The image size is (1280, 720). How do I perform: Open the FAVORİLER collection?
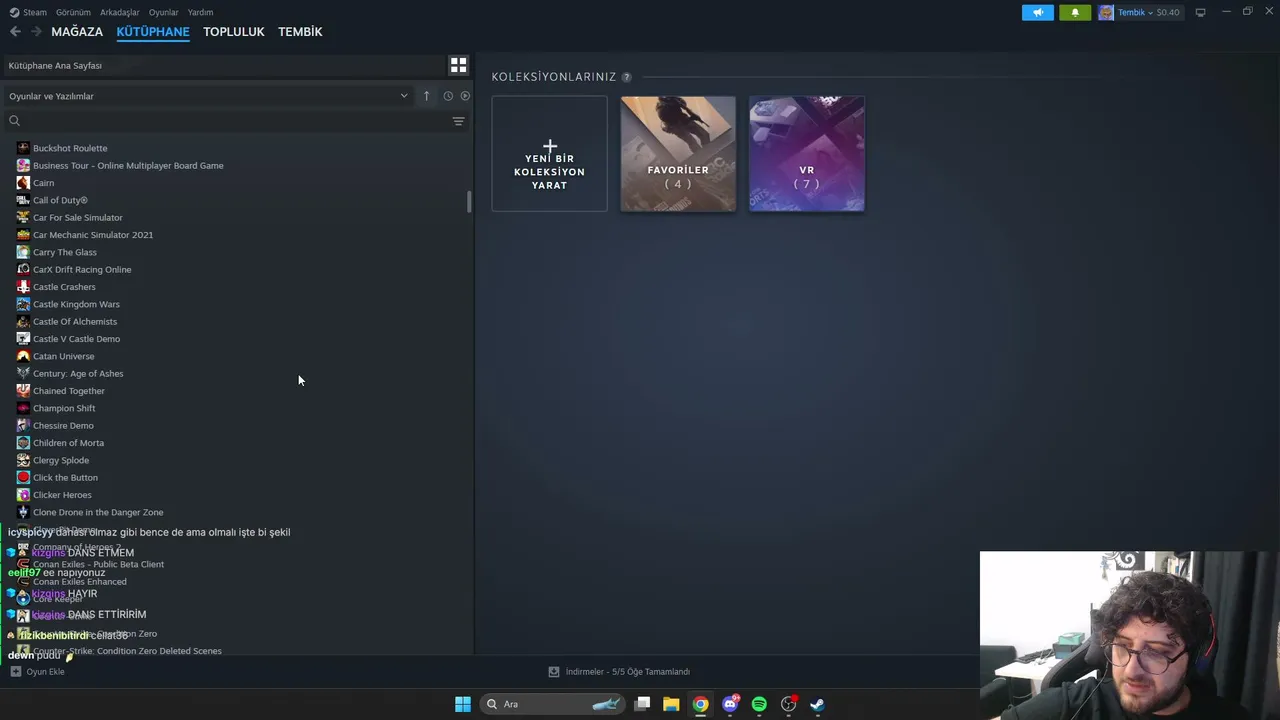click(x=678, y=153)
